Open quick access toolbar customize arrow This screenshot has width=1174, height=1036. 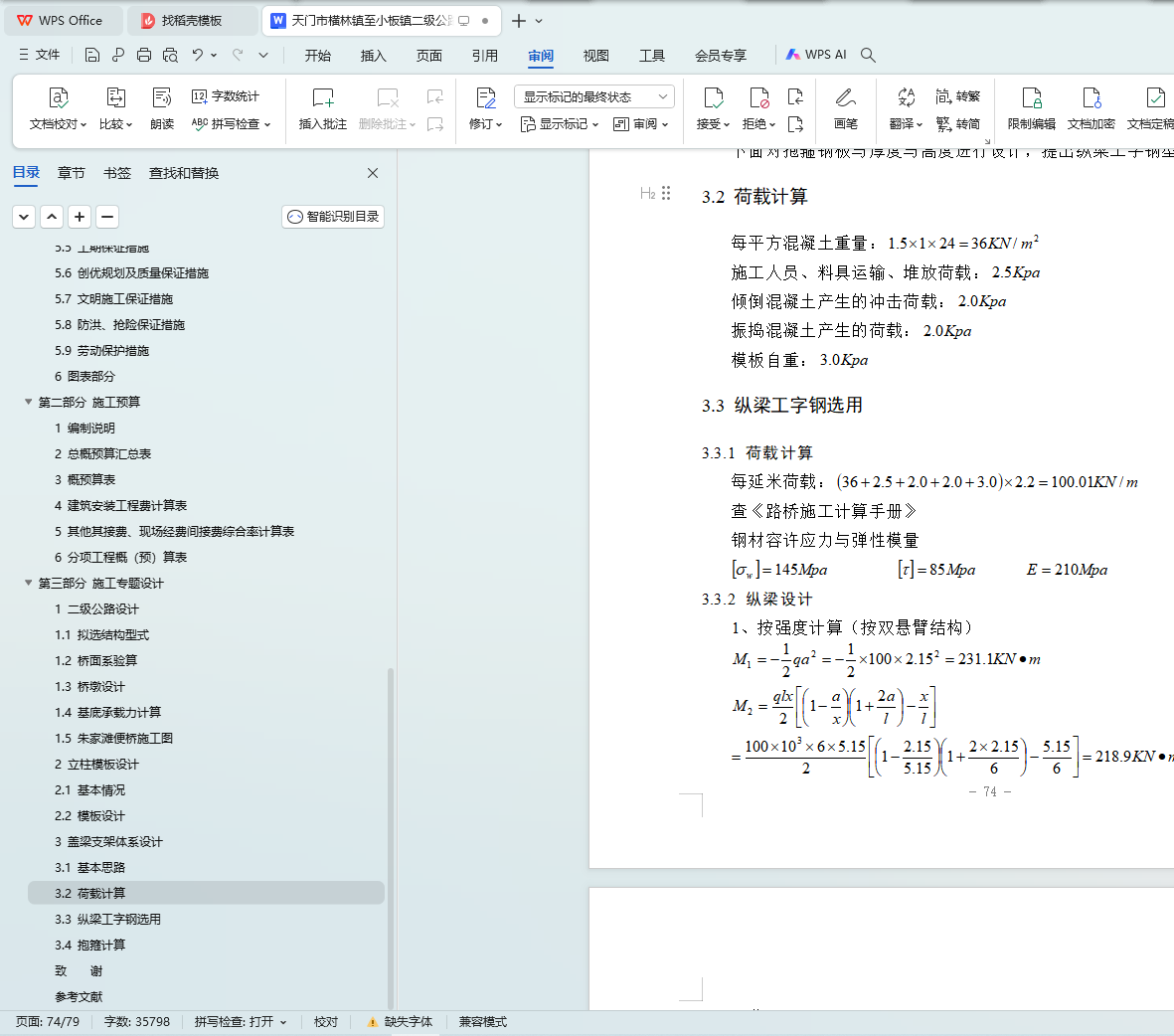click(x=263, y=55)
